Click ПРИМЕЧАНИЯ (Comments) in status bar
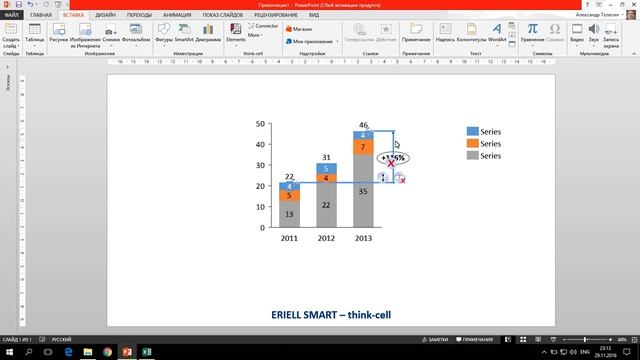Viewport: 640px width, 360px height. click(x=474, y=340)
